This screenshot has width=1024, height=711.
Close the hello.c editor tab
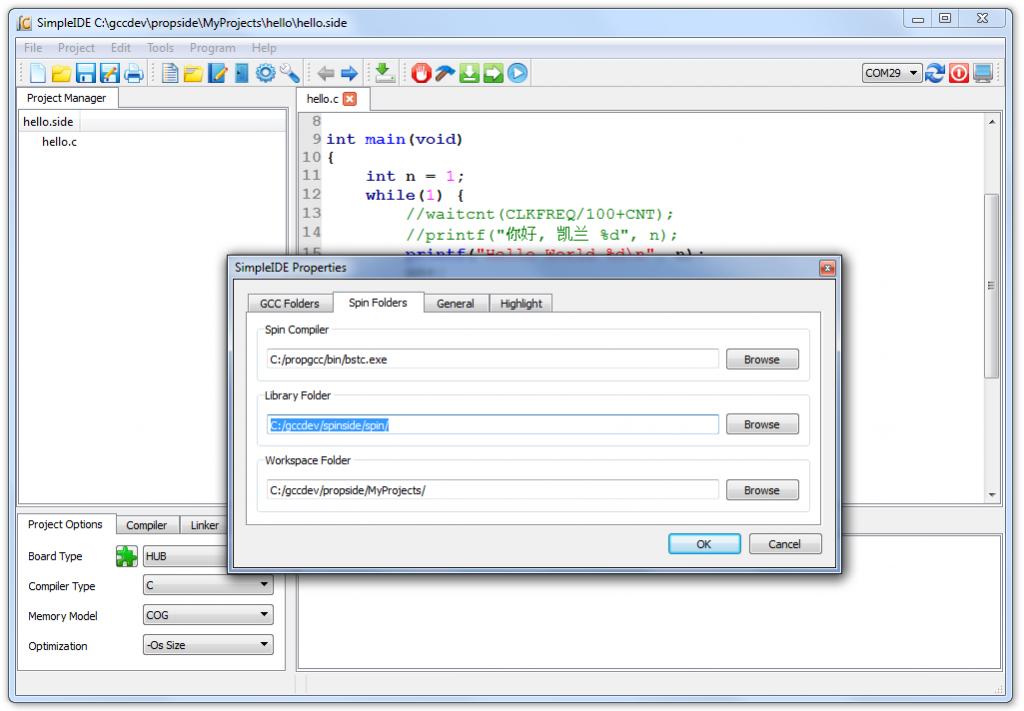(x=350, y=99)
